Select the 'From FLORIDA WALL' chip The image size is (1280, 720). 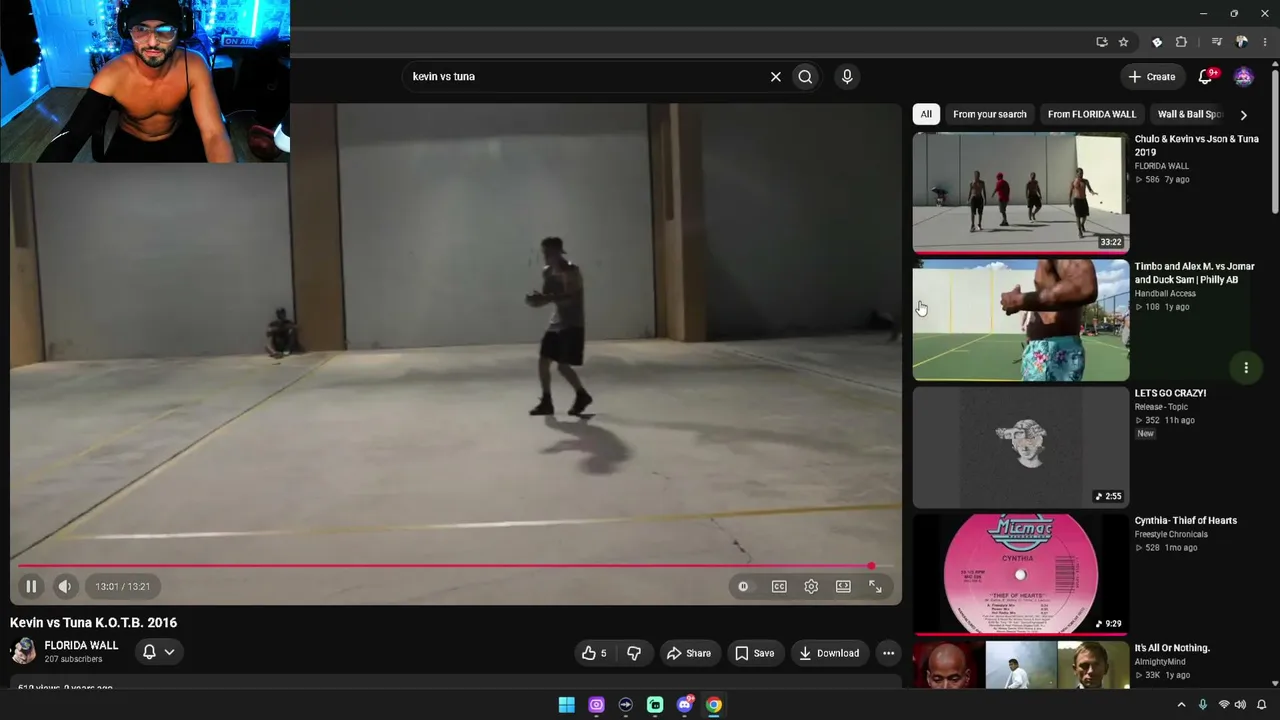(x=1092, y=114)
